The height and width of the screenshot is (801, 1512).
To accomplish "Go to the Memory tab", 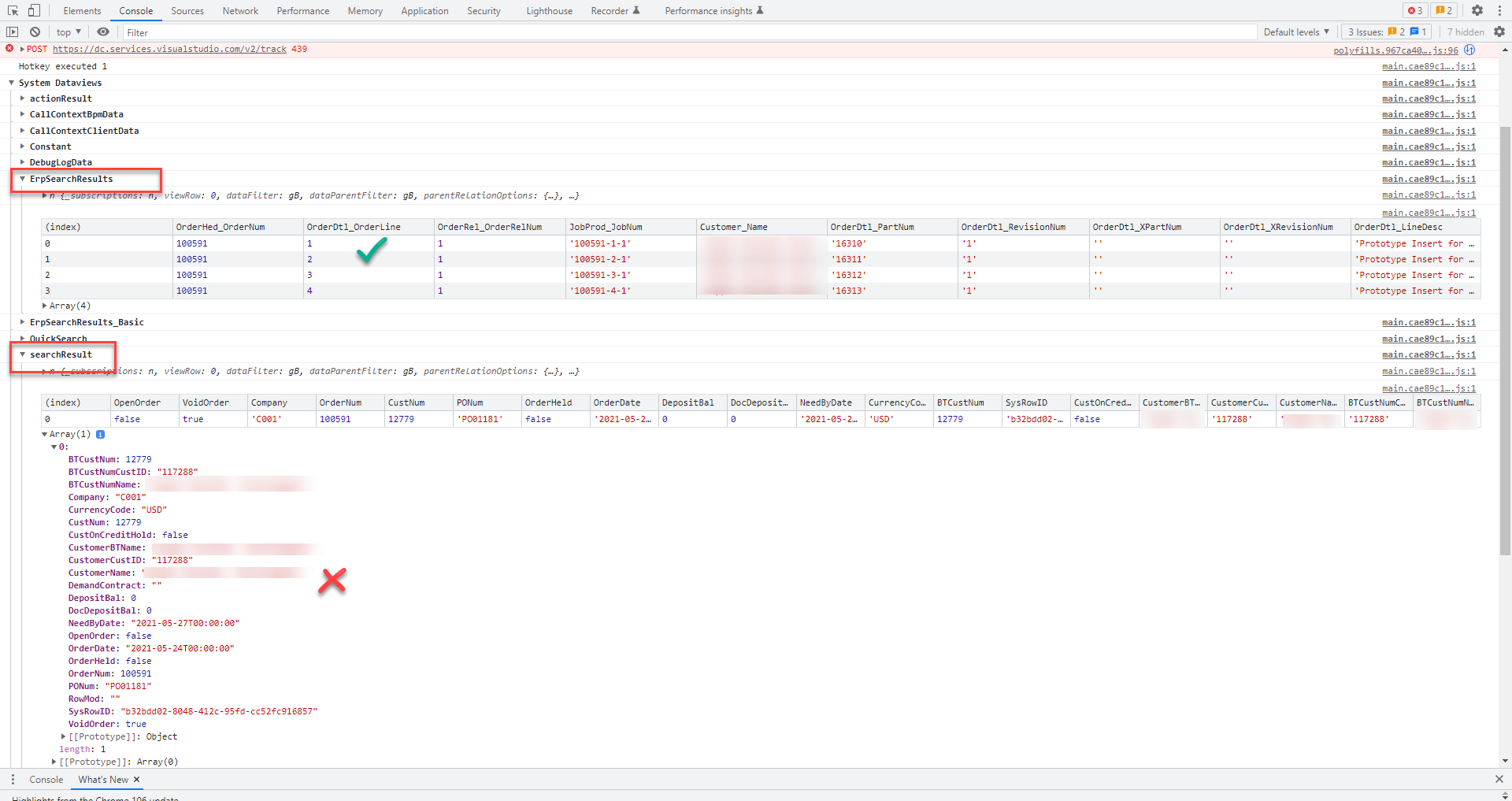I will (x=365, y=11).
